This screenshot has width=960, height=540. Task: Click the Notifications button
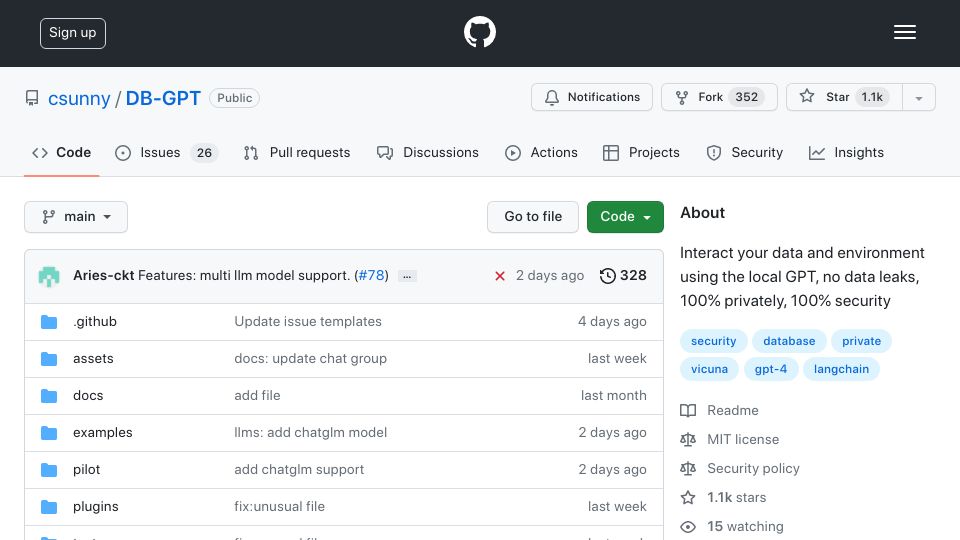pos(591,97)
